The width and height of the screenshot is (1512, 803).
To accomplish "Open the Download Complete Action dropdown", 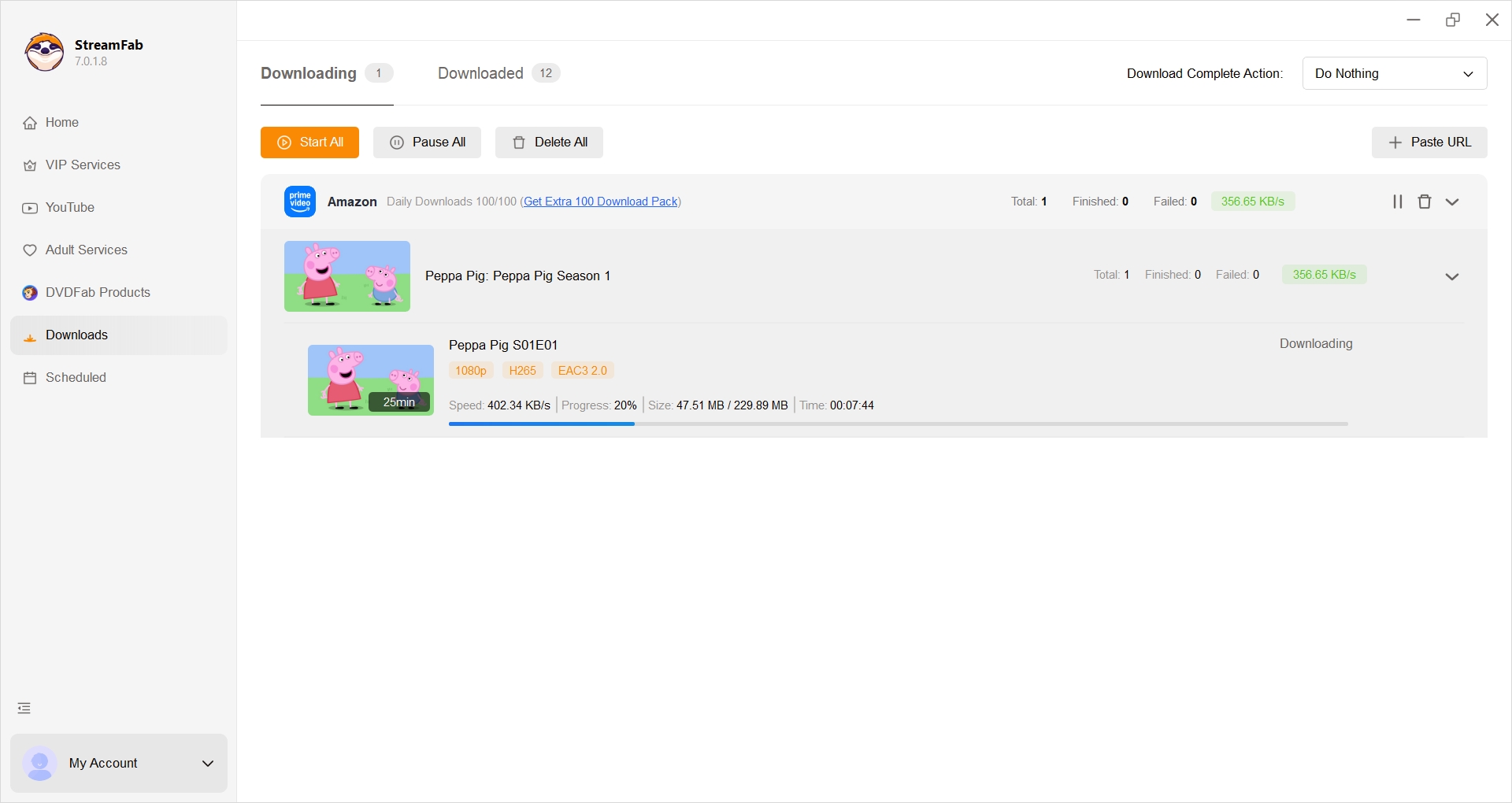I will 1395,73.
